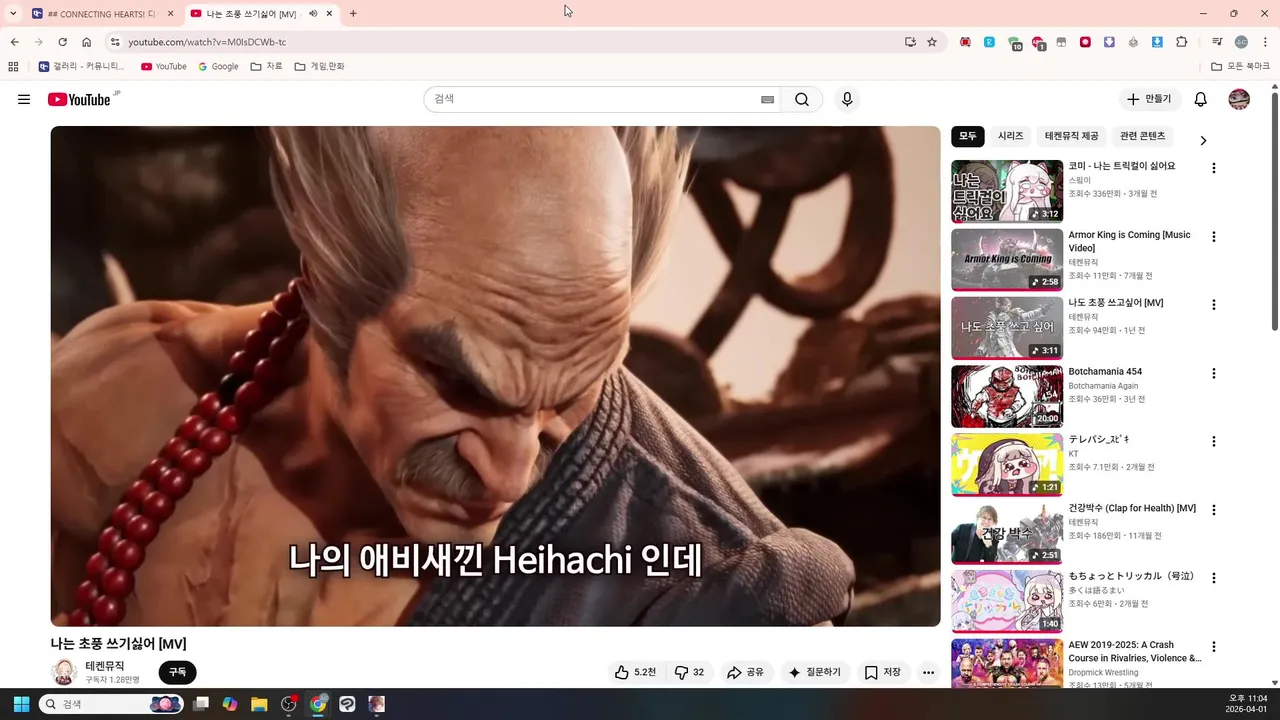Open the 모든 북마크 folder
The image size is (1280, 720).
[x=1240, y=66]
